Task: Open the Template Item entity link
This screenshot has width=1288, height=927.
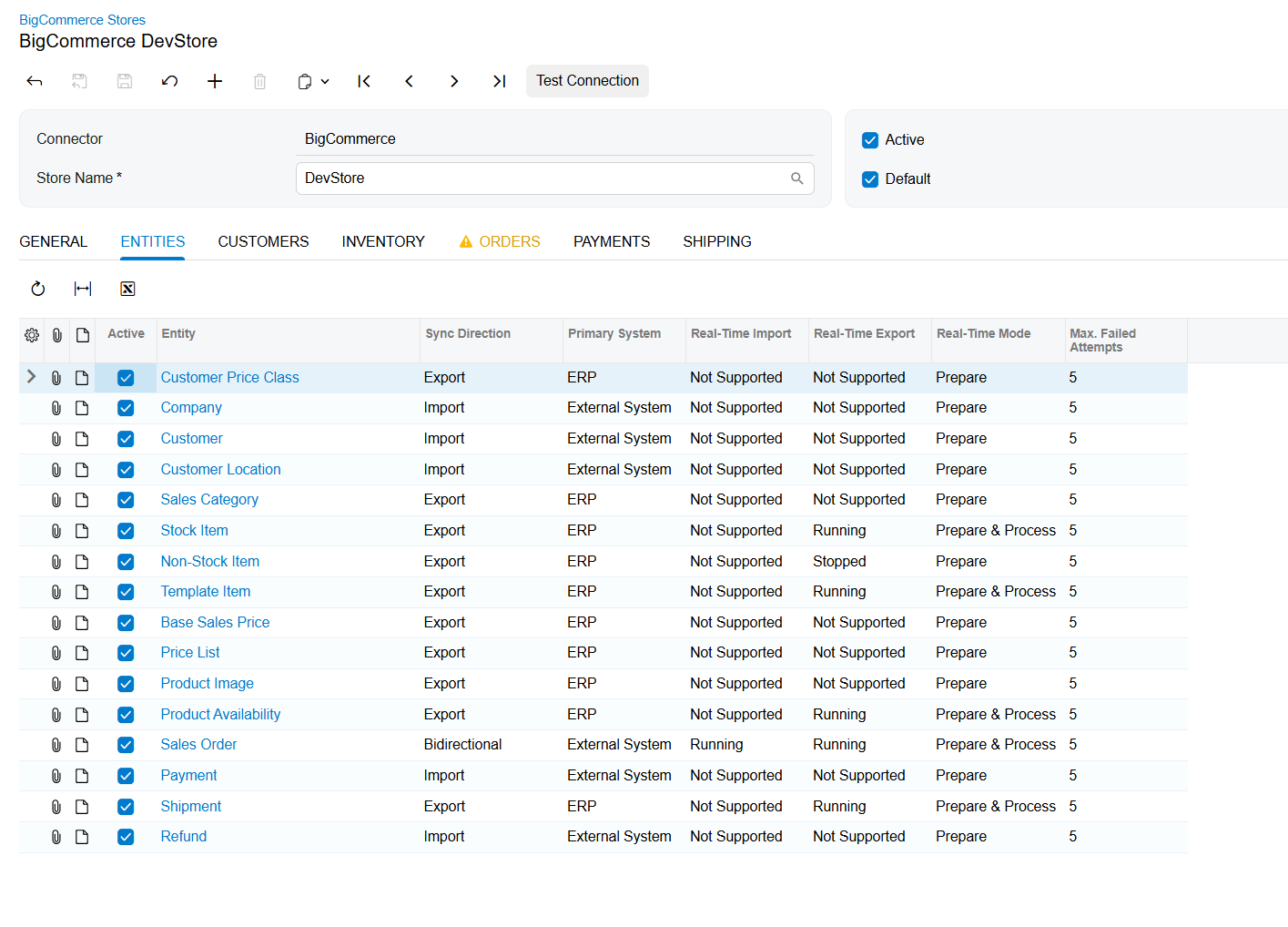Action: click(x=205, y=591)
